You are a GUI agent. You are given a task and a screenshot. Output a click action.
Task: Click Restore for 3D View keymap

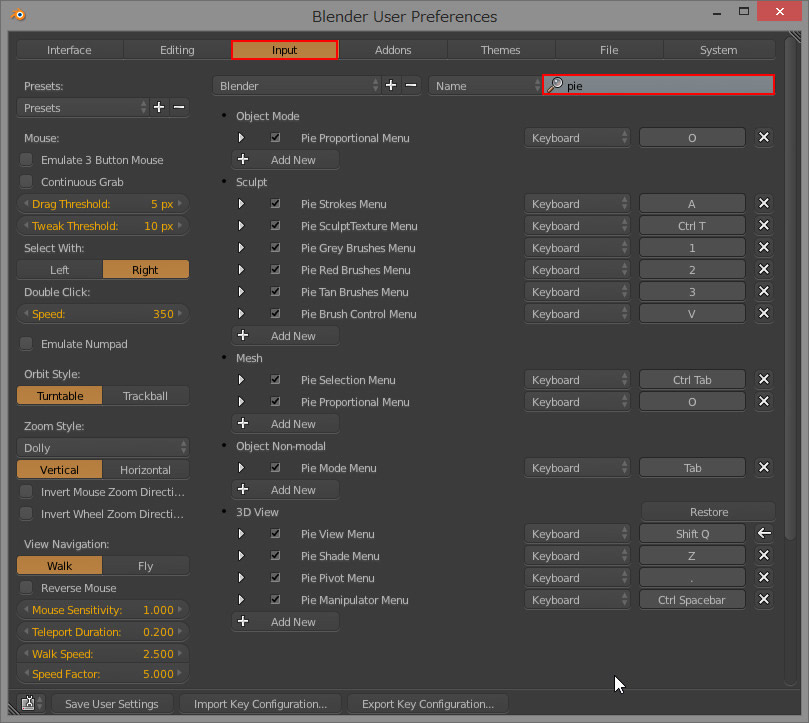point(708,512)
